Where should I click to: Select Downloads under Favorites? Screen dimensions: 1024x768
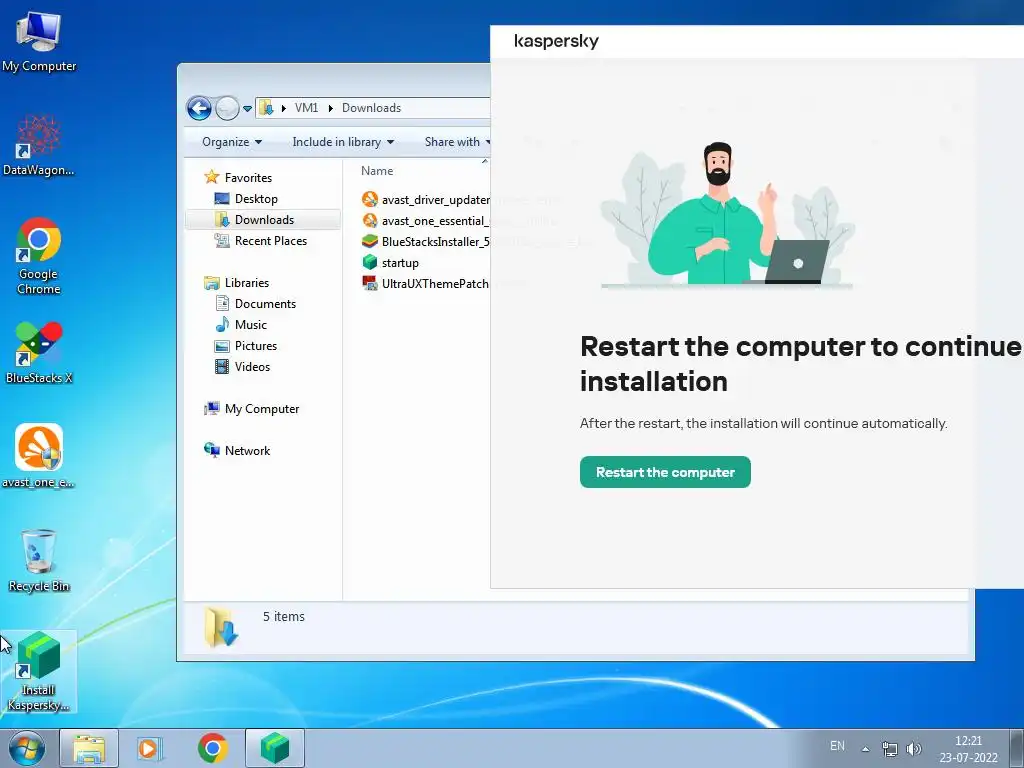click(x=264, y=219)
